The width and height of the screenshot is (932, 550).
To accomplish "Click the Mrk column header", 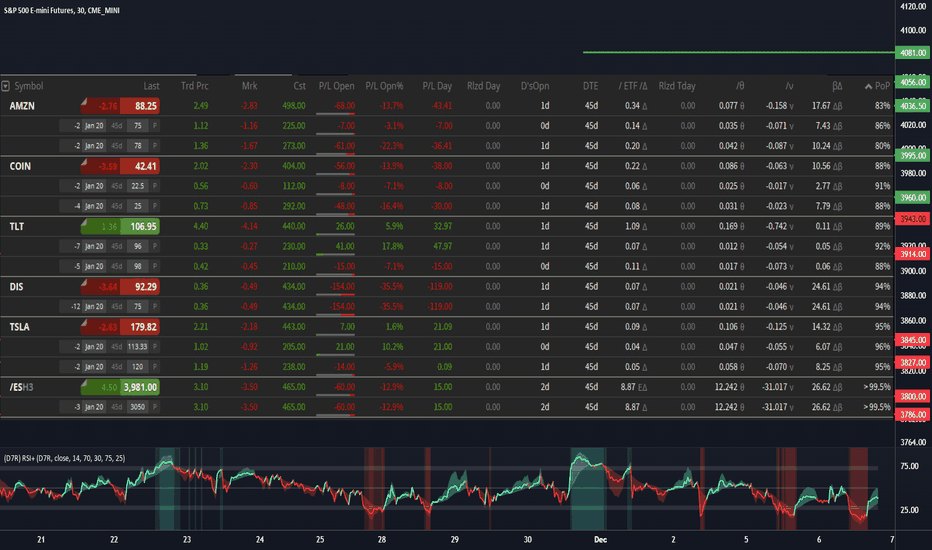I will point(250,86).
